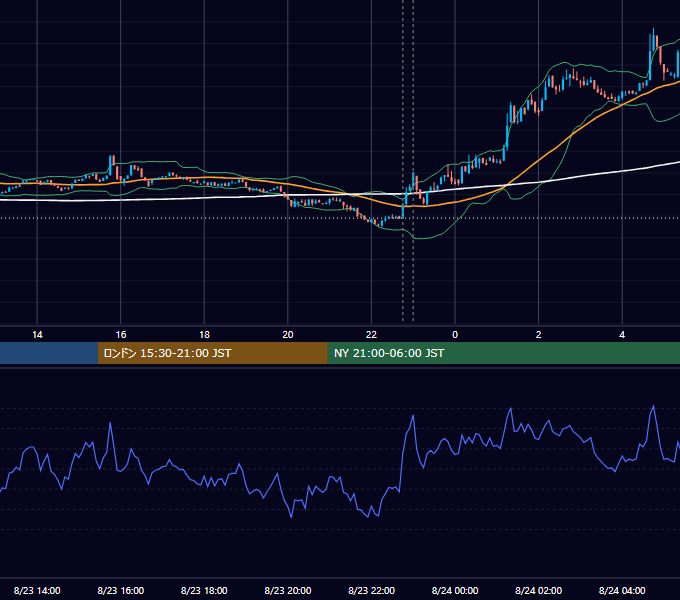Click the 8/23 22:00 date label
The width and height of the screenshot is (680, 600).
[372, 590]
